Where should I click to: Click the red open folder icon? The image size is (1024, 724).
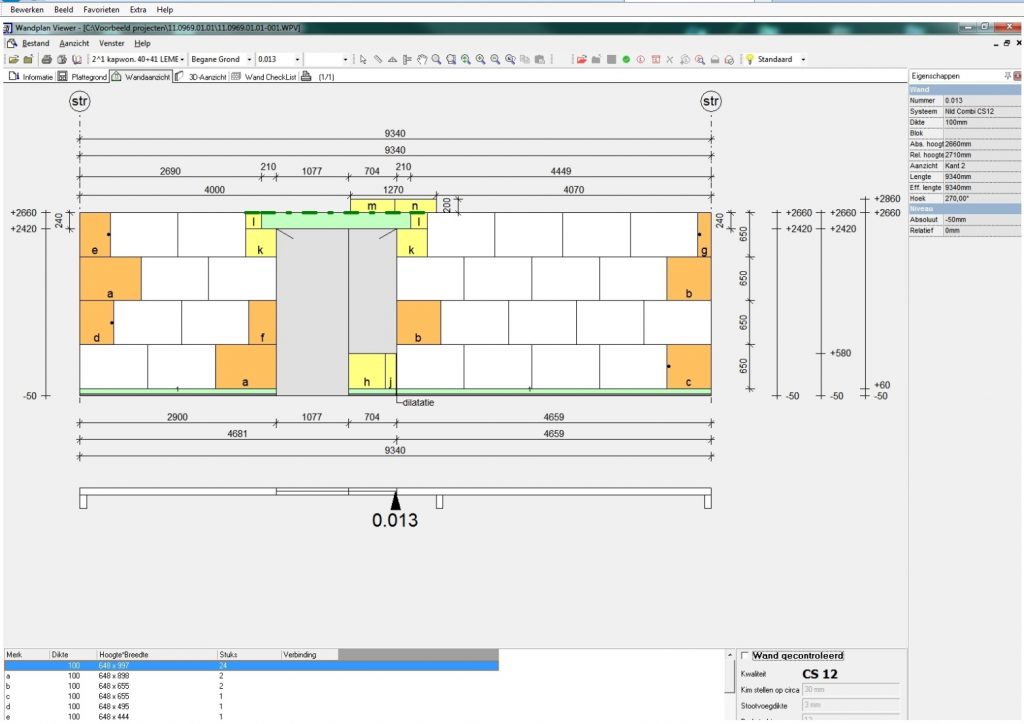click(x=581, y=59)
